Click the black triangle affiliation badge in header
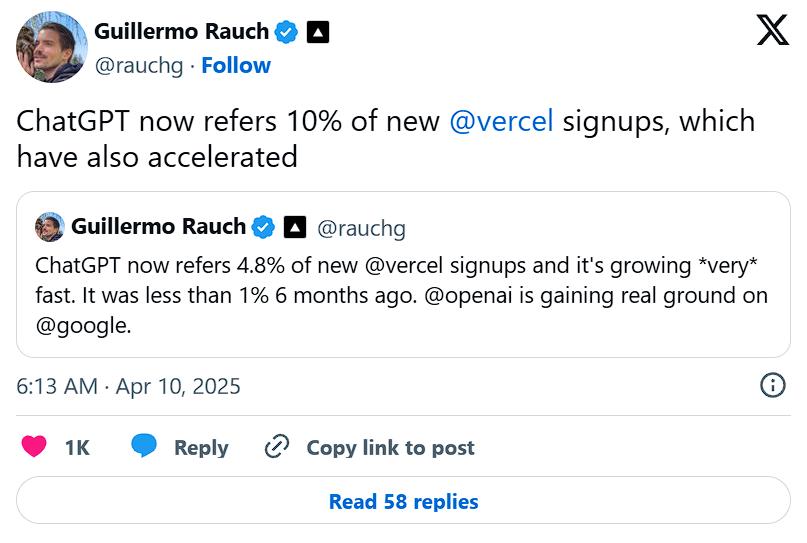Image resolution: width=807 pixels, height=543 pixels. click(317, 32)
